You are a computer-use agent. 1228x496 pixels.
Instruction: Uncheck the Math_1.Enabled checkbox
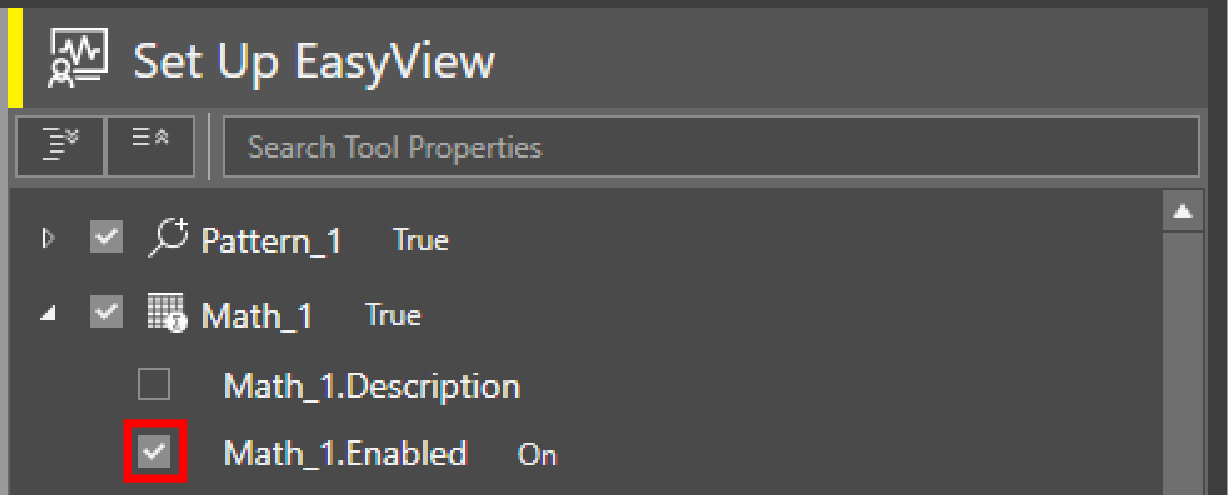tap(154, 453)
